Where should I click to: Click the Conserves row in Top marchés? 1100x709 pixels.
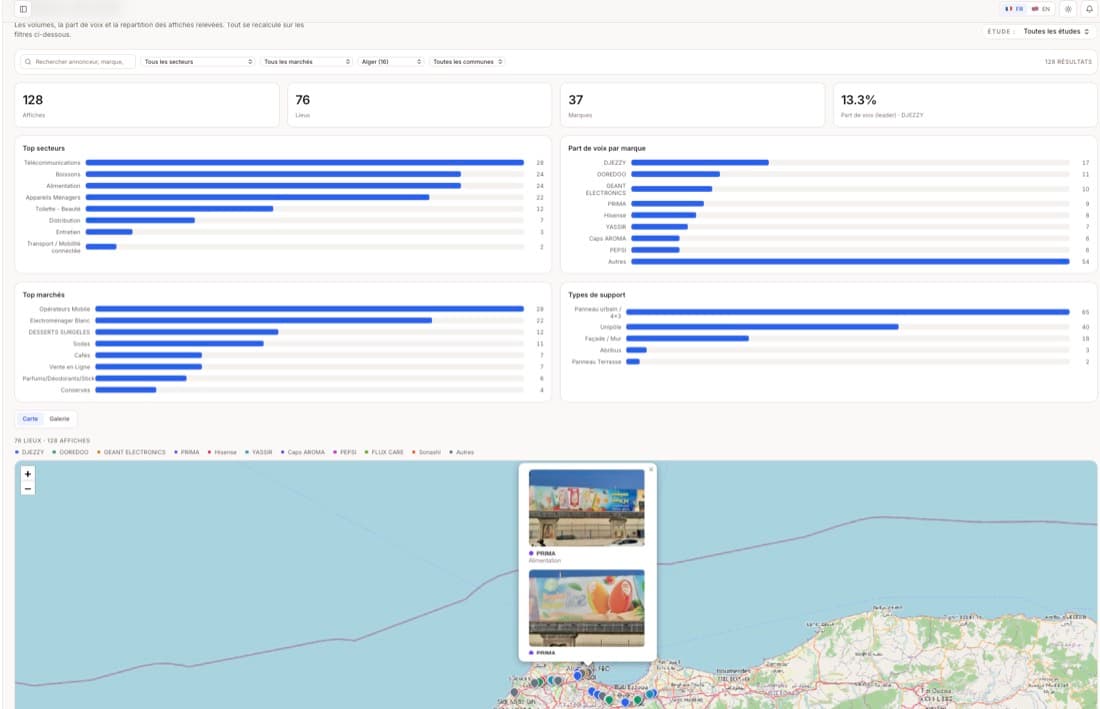pyautogui.click(x=283, y=390)
